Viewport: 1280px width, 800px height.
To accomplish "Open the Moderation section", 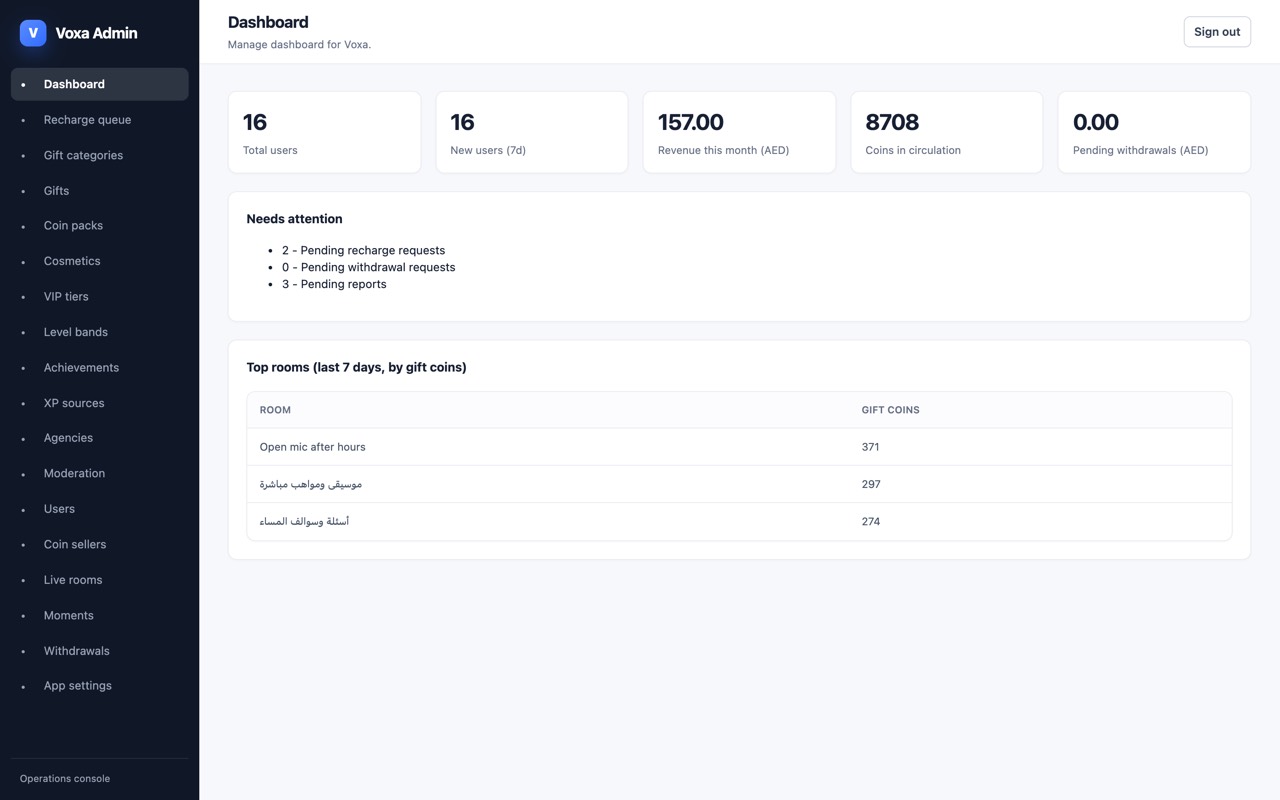I will pyautogui.click(x=99, y=474).
